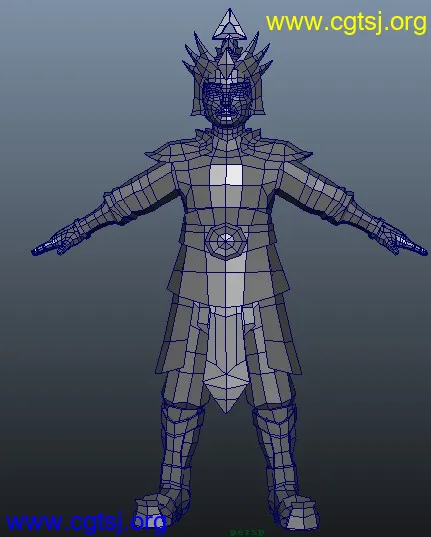Select the knee guard at image left
The image size is (431, 537).
click(182, 420)
